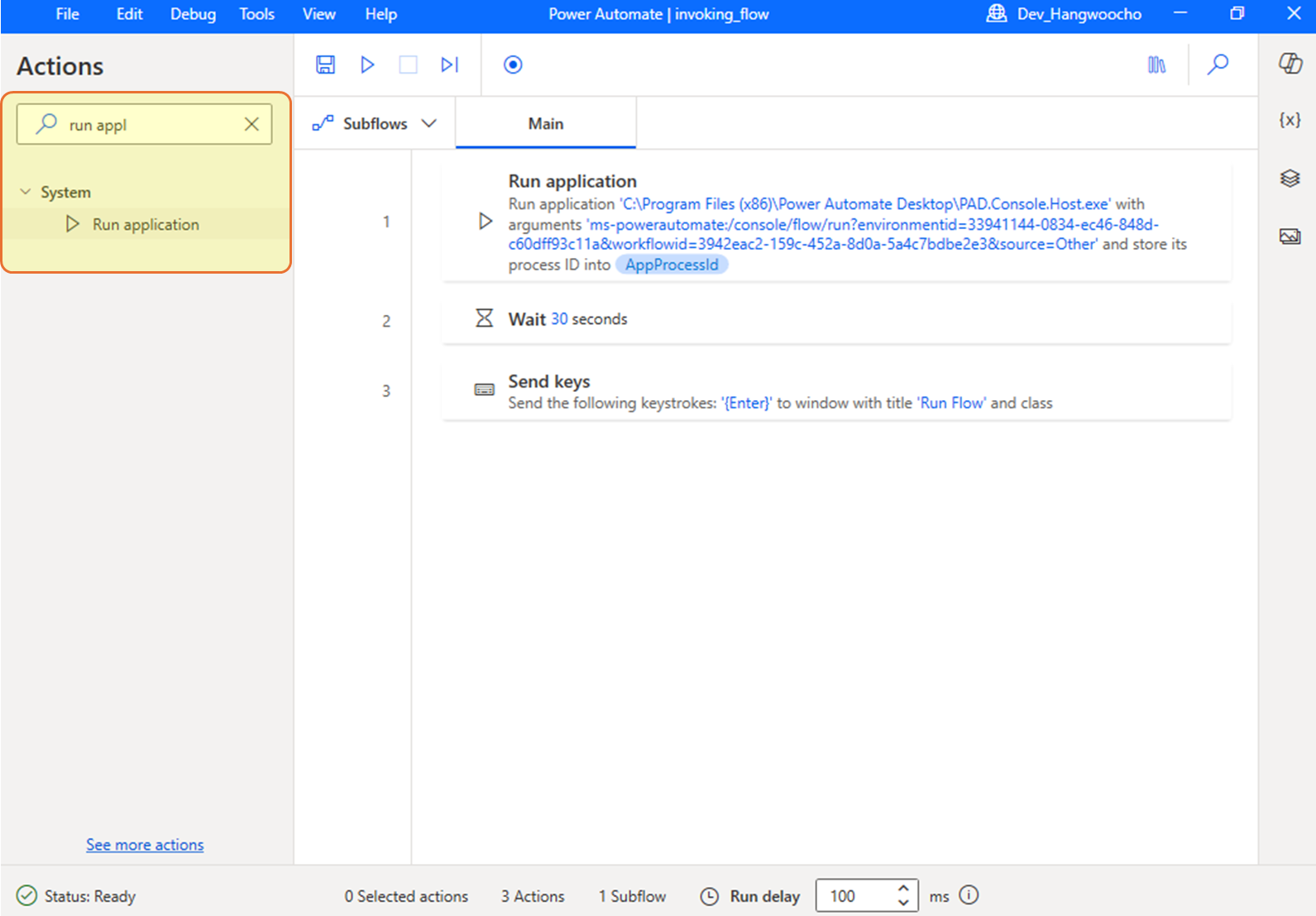Image resolution: width=1316 pixels, height=916 pixels.
Task: Click the 30 seconds value in Wait action
Action: [x=559, y=318]
